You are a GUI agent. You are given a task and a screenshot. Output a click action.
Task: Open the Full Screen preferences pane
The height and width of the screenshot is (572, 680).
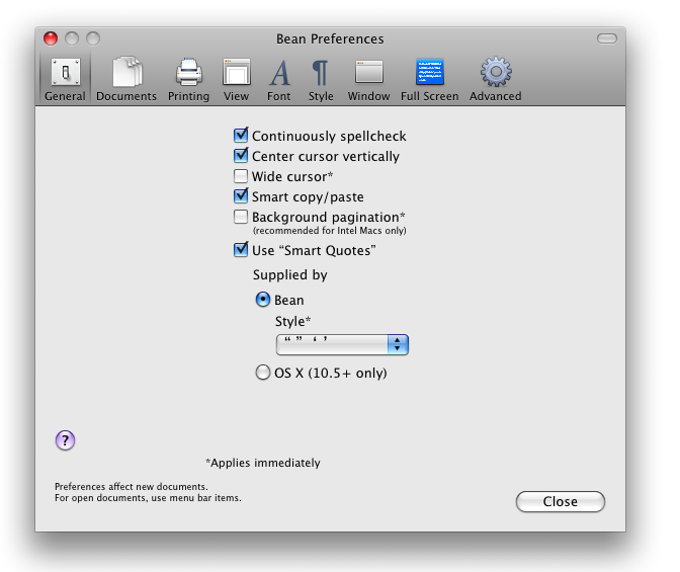(x=429, y=79)
